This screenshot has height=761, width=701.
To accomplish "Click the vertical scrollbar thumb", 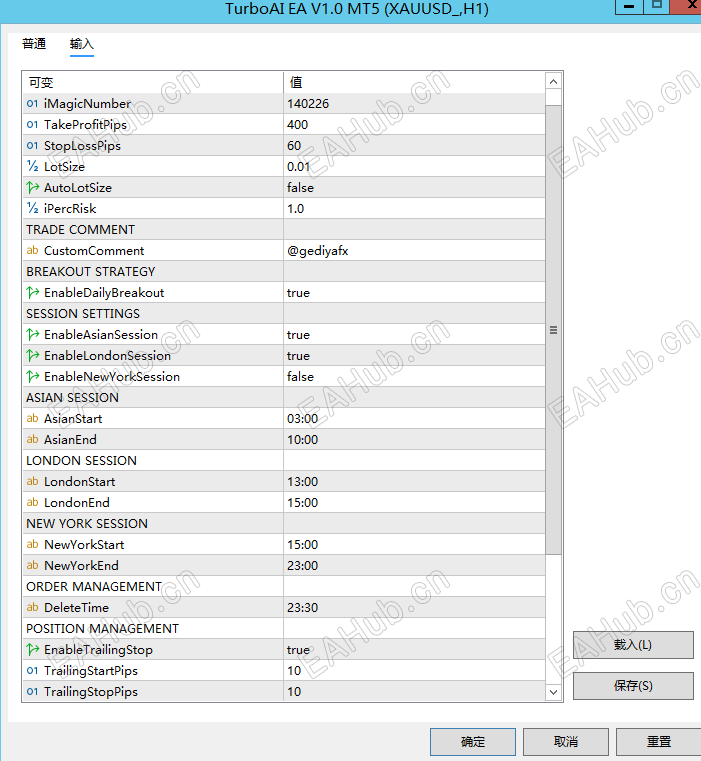I will [x=553, y=330].
